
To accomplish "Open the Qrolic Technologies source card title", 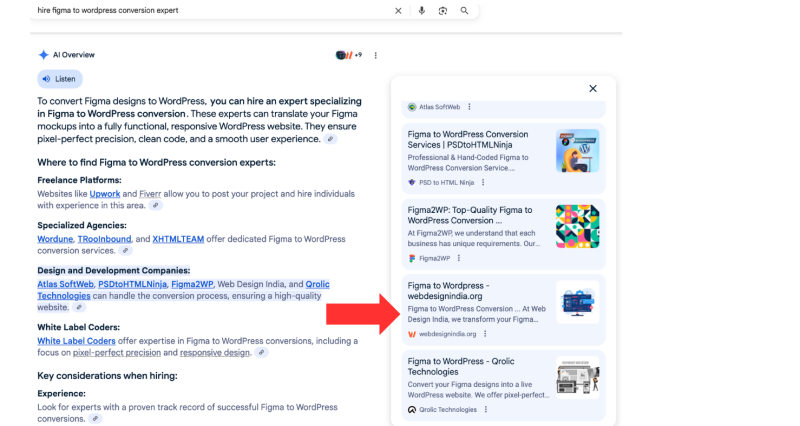I will pyautogui.click(x=461, y=366).
